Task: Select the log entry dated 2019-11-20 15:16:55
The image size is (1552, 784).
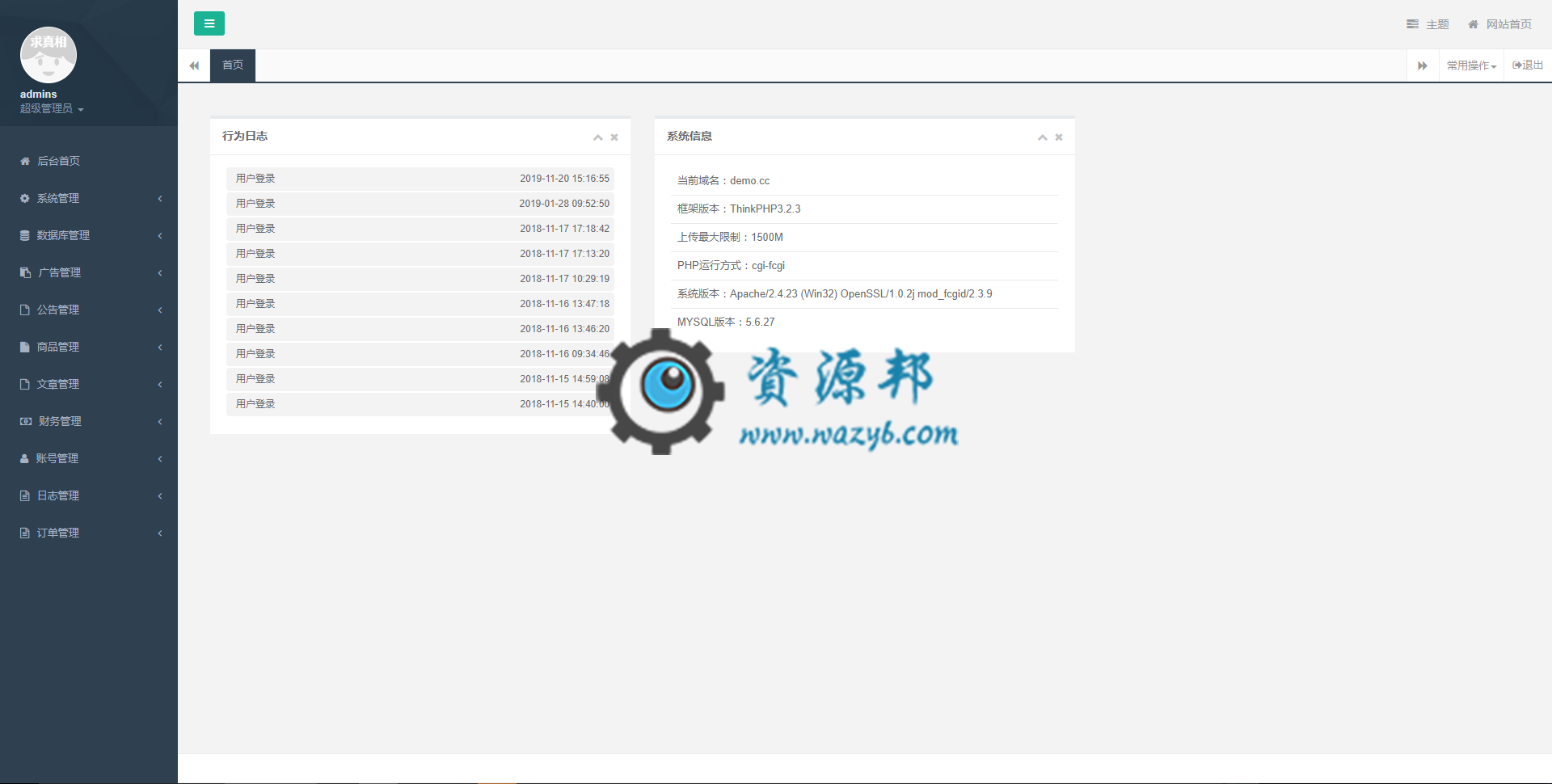Action: (420, 179)
